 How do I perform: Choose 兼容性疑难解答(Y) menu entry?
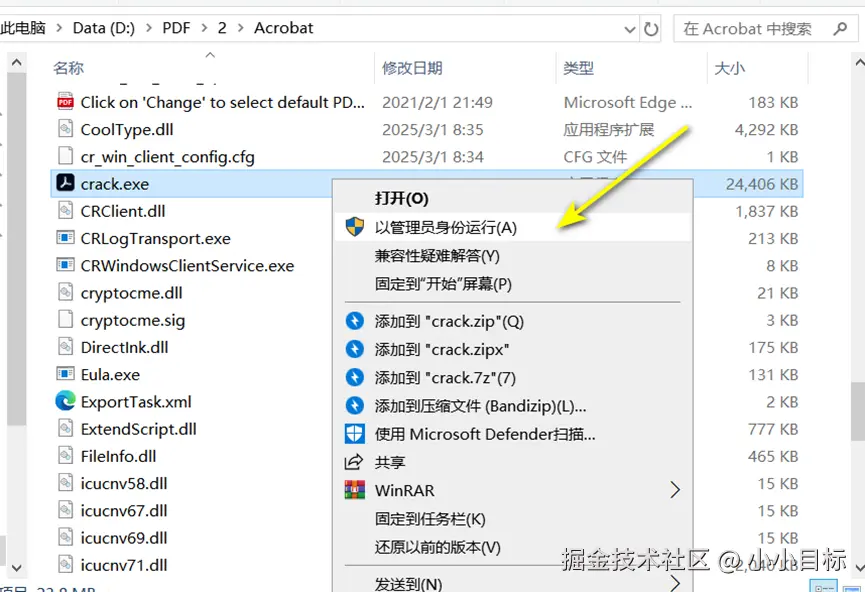click(x=513, y=255)
